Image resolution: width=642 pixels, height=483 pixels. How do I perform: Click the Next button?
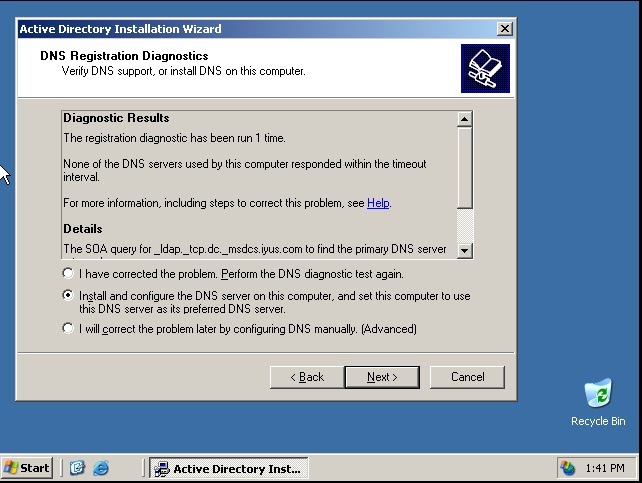(x=382, y=377)
